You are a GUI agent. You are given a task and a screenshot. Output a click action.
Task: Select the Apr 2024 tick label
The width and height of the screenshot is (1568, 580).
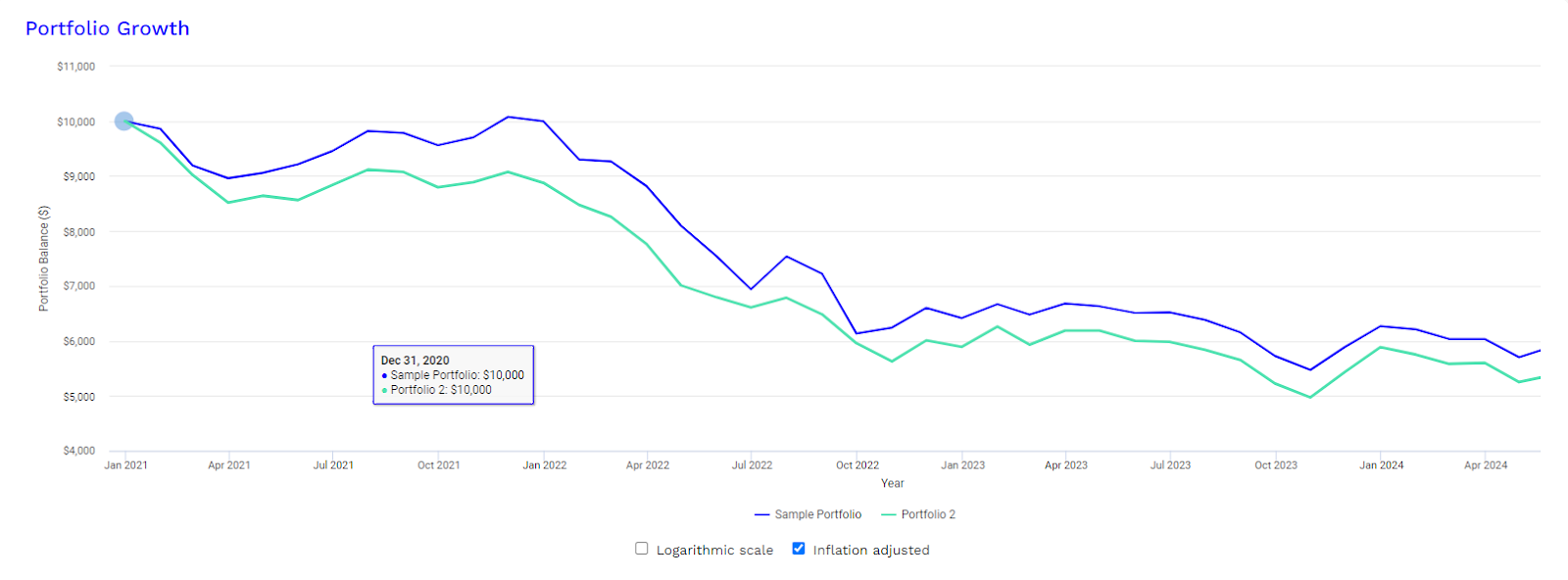click(x=1485, y=464)
